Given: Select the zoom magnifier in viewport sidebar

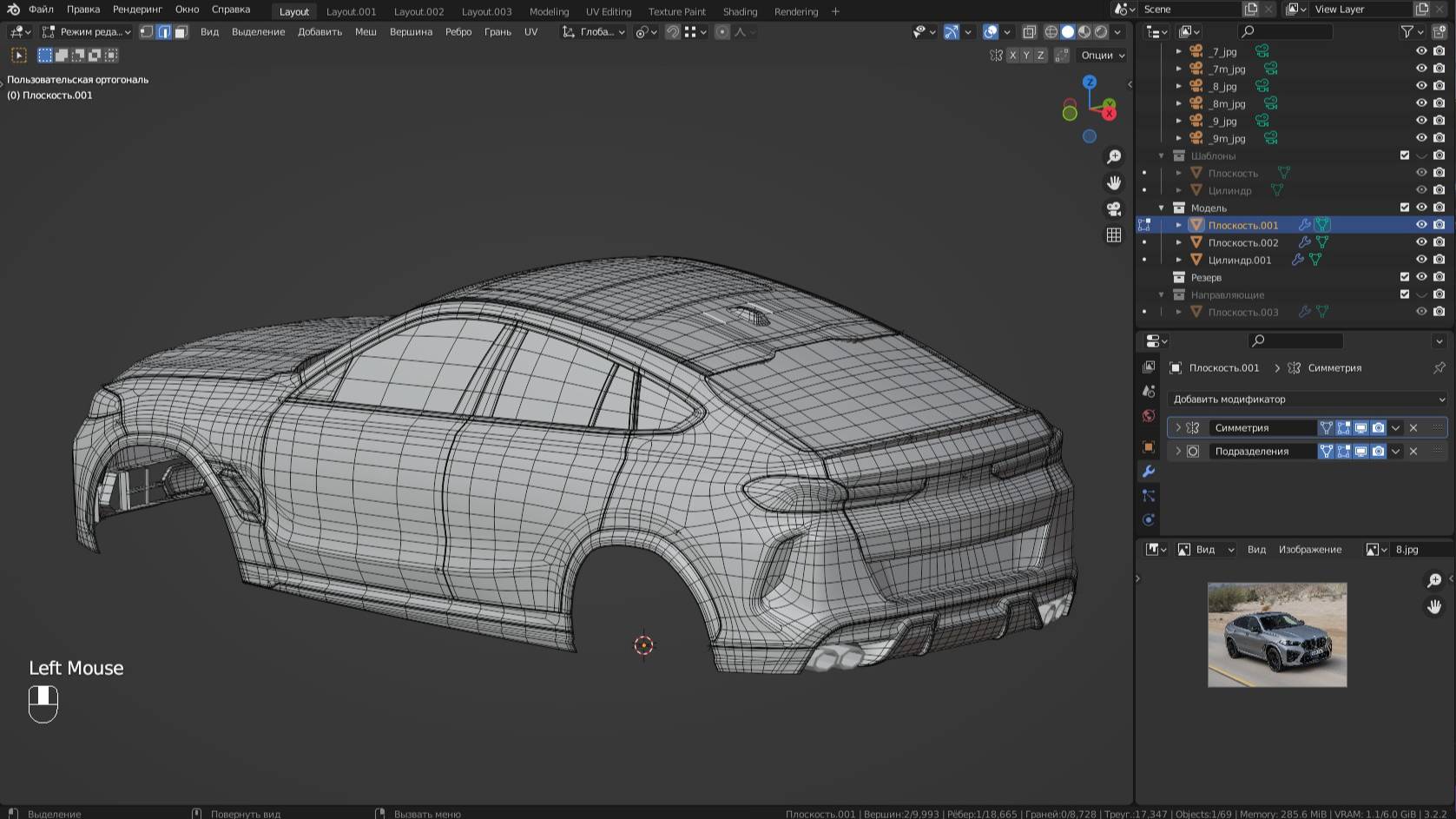Looking at the screenshot, I should click(x=1114, y=156).
